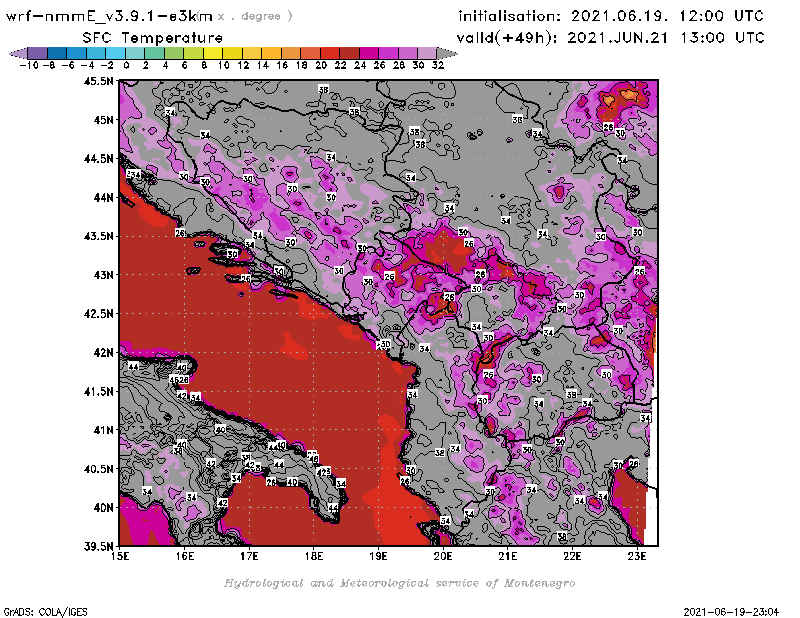Viewport: 800px width, 618px height.
Task: Click the 19E longitude axis label
Action: coord(378,557)
